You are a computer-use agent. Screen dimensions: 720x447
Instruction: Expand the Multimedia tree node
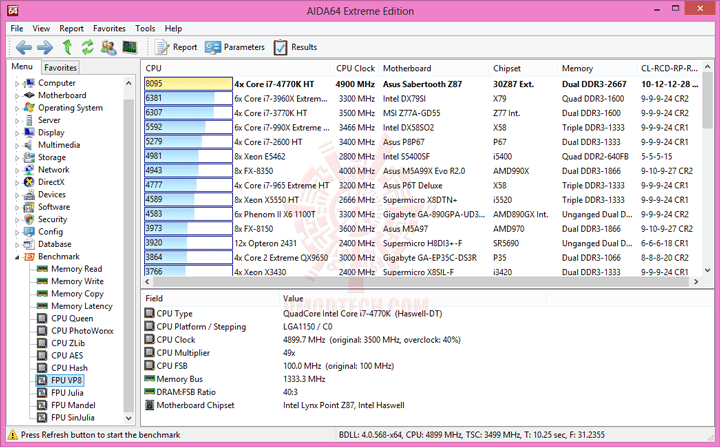(17, 146)
